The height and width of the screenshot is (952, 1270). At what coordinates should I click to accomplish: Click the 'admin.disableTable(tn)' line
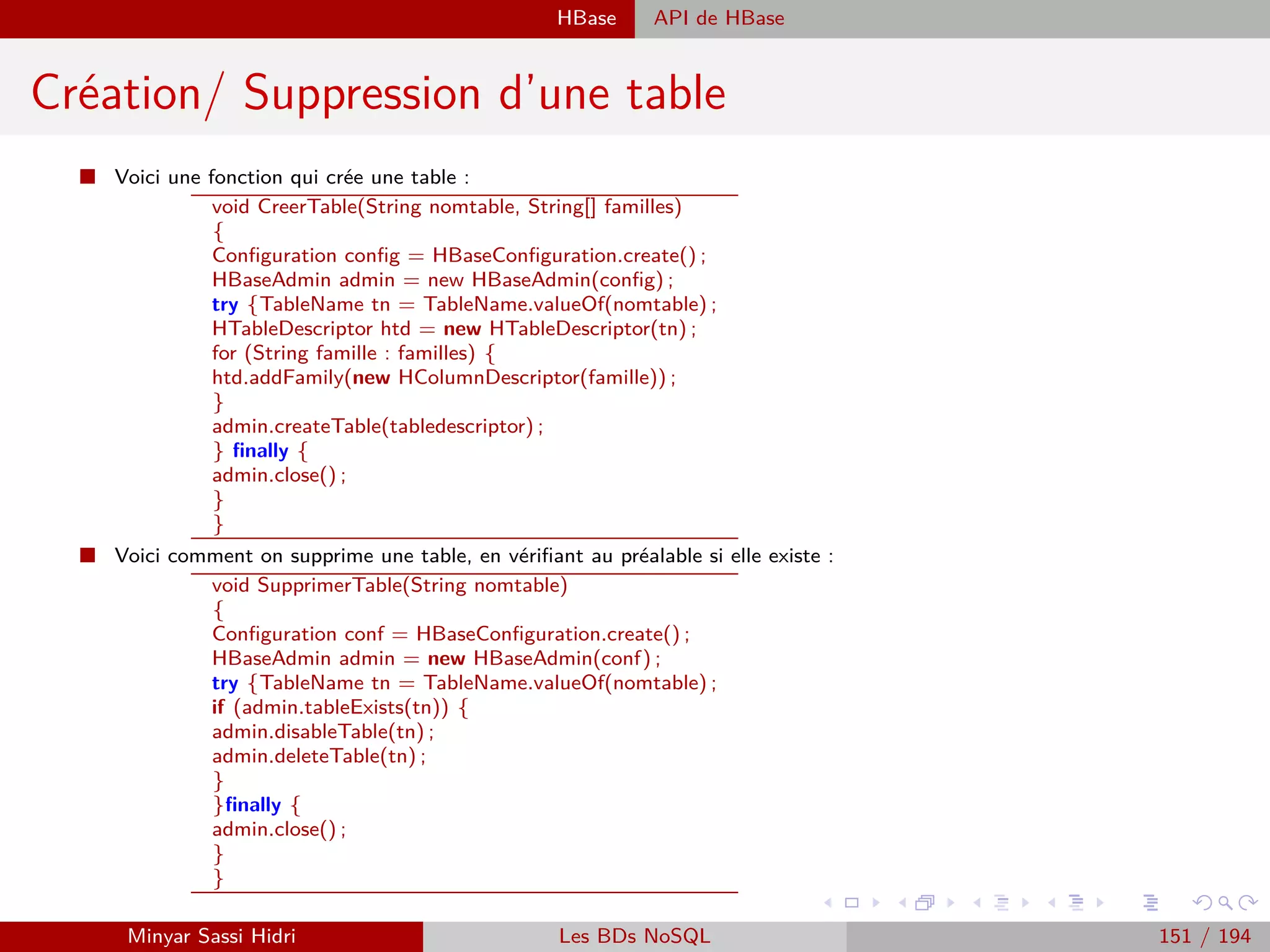pos(322,732)
